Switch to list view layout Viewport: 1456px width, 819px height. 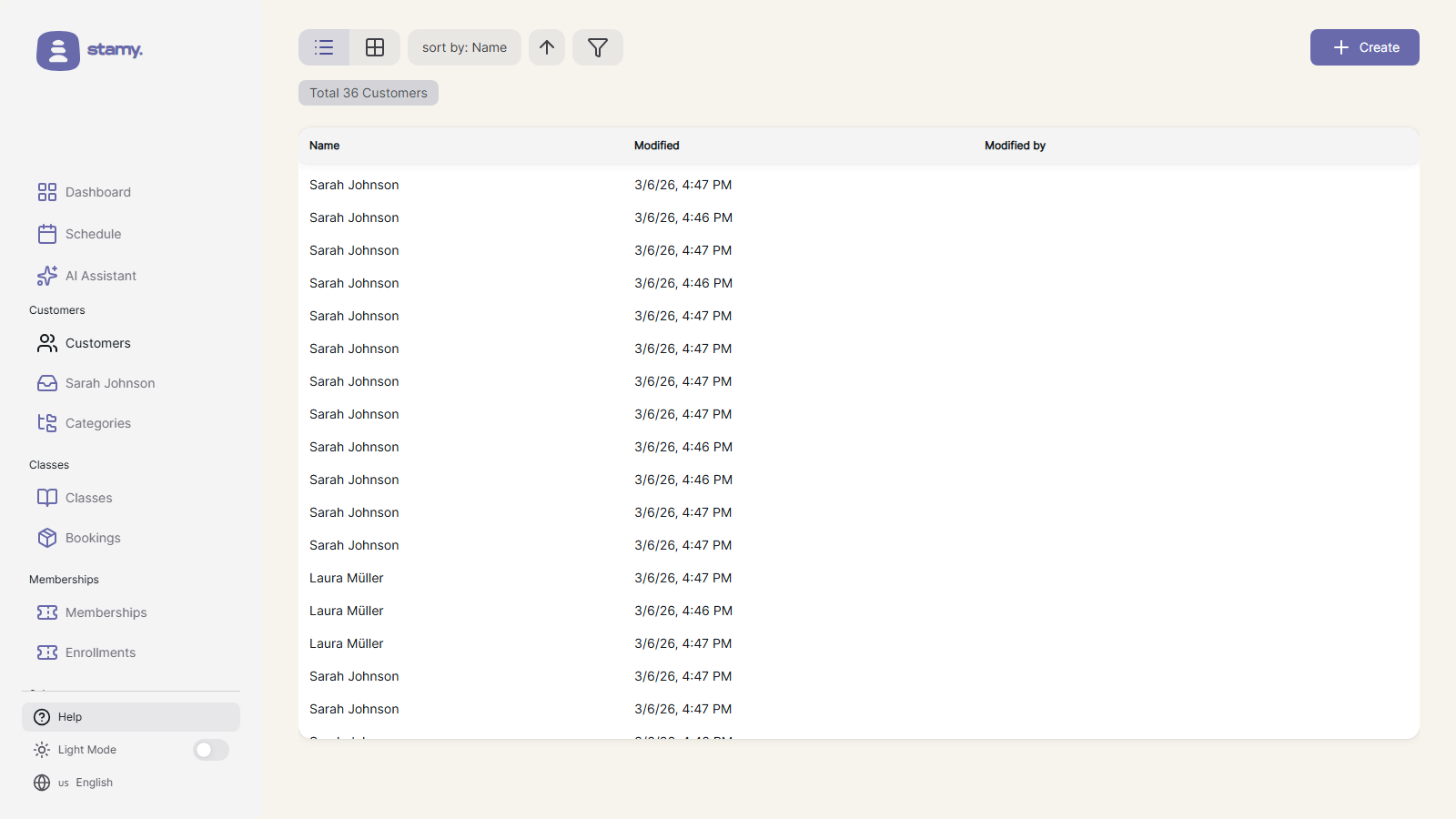point(324,47)
